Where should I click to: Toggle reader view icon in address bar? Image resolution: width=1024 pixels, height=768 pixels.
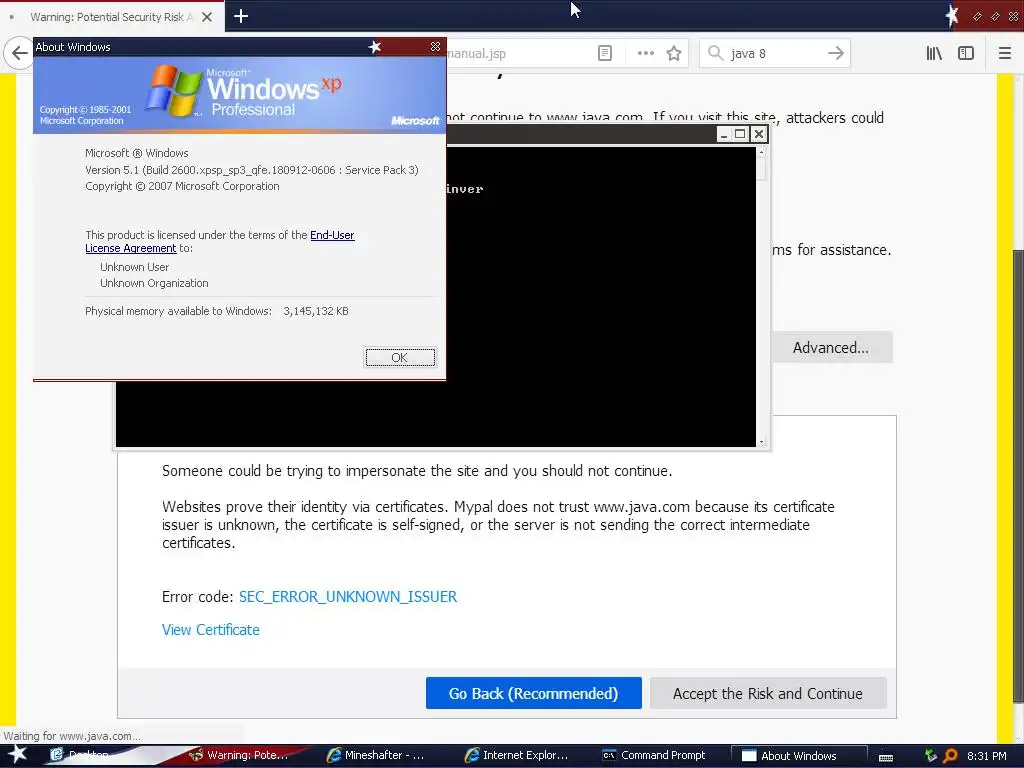coord(605,54)
